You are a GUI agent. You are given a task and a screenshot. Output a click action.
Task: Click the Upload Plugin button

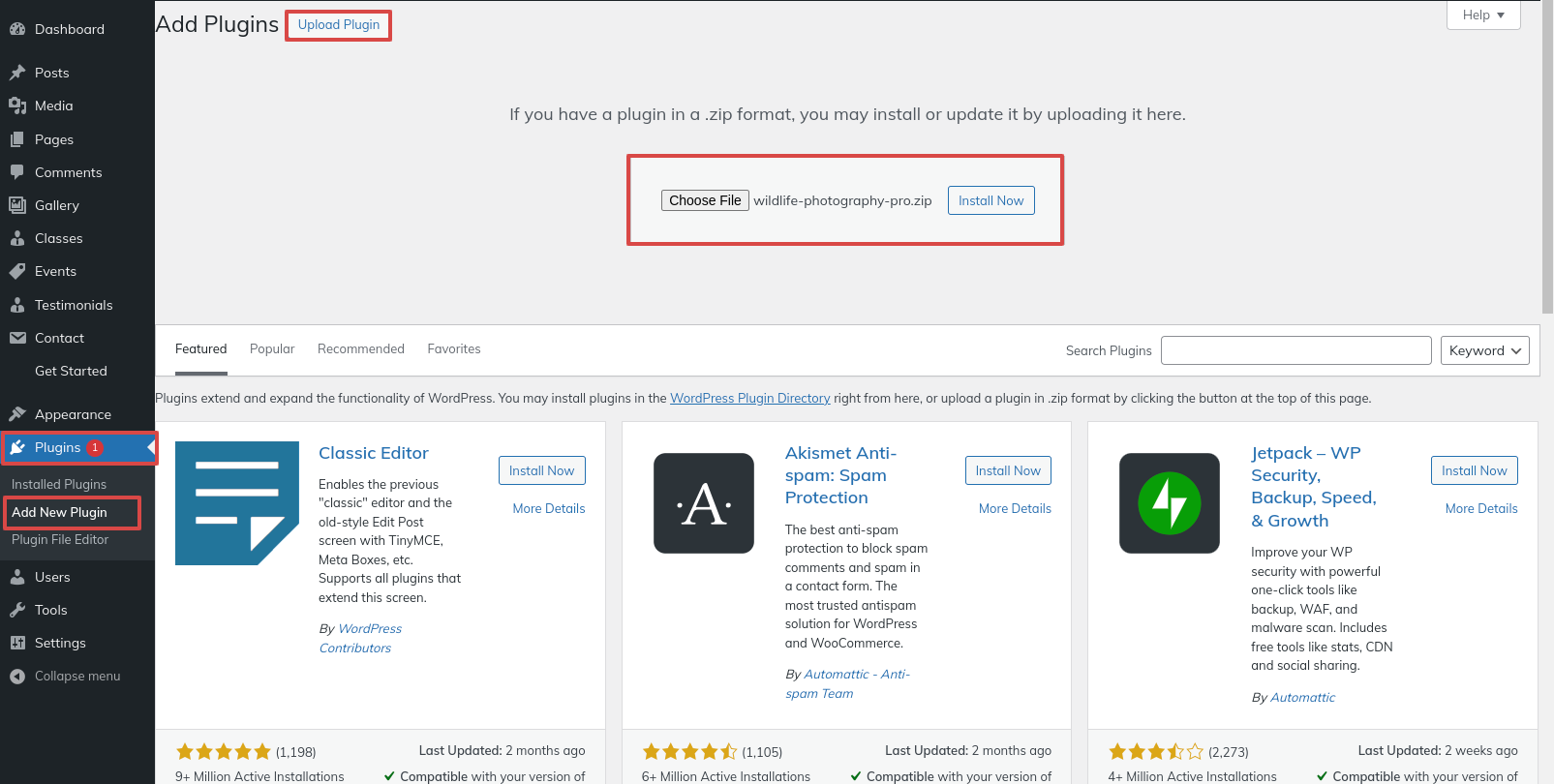tap(339, 25)
